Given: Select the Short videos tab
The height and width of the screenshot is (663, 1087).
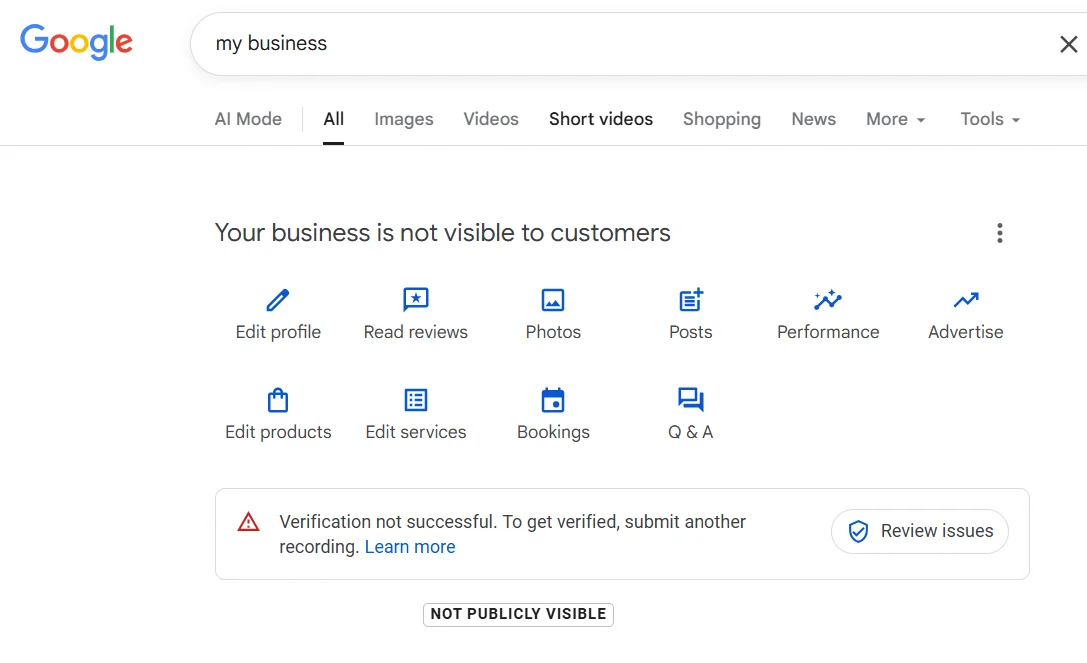Looking at the screenshot, I should (x=600, y=119).
